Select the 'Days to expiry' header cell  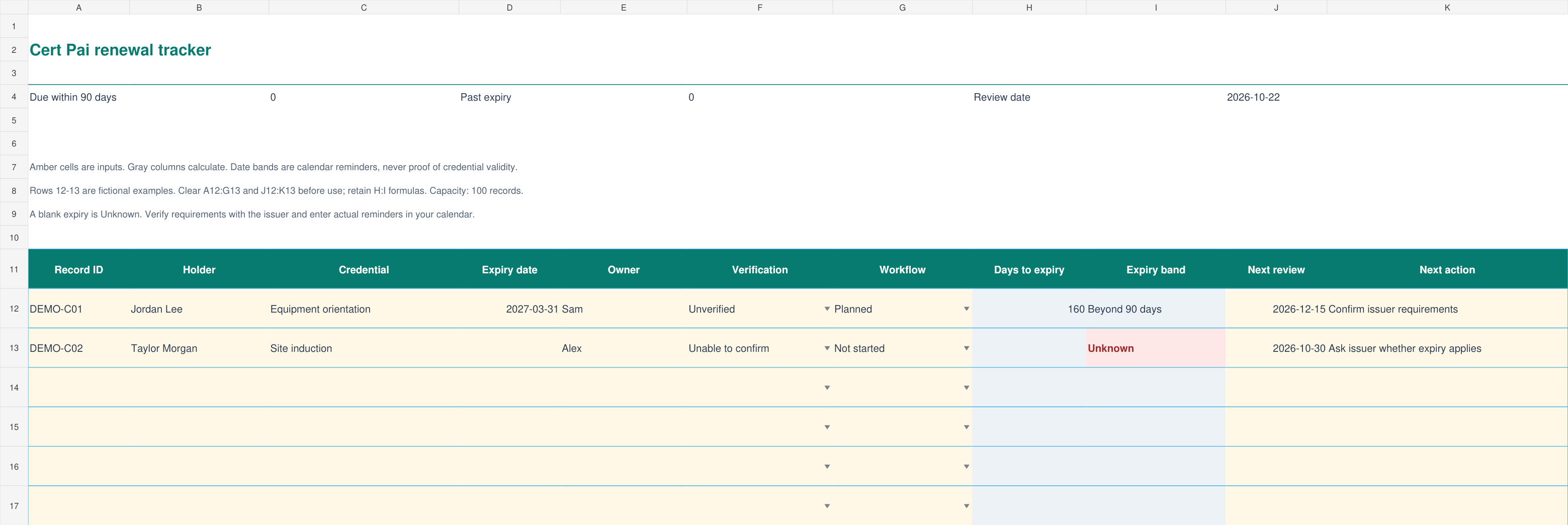1029,270
